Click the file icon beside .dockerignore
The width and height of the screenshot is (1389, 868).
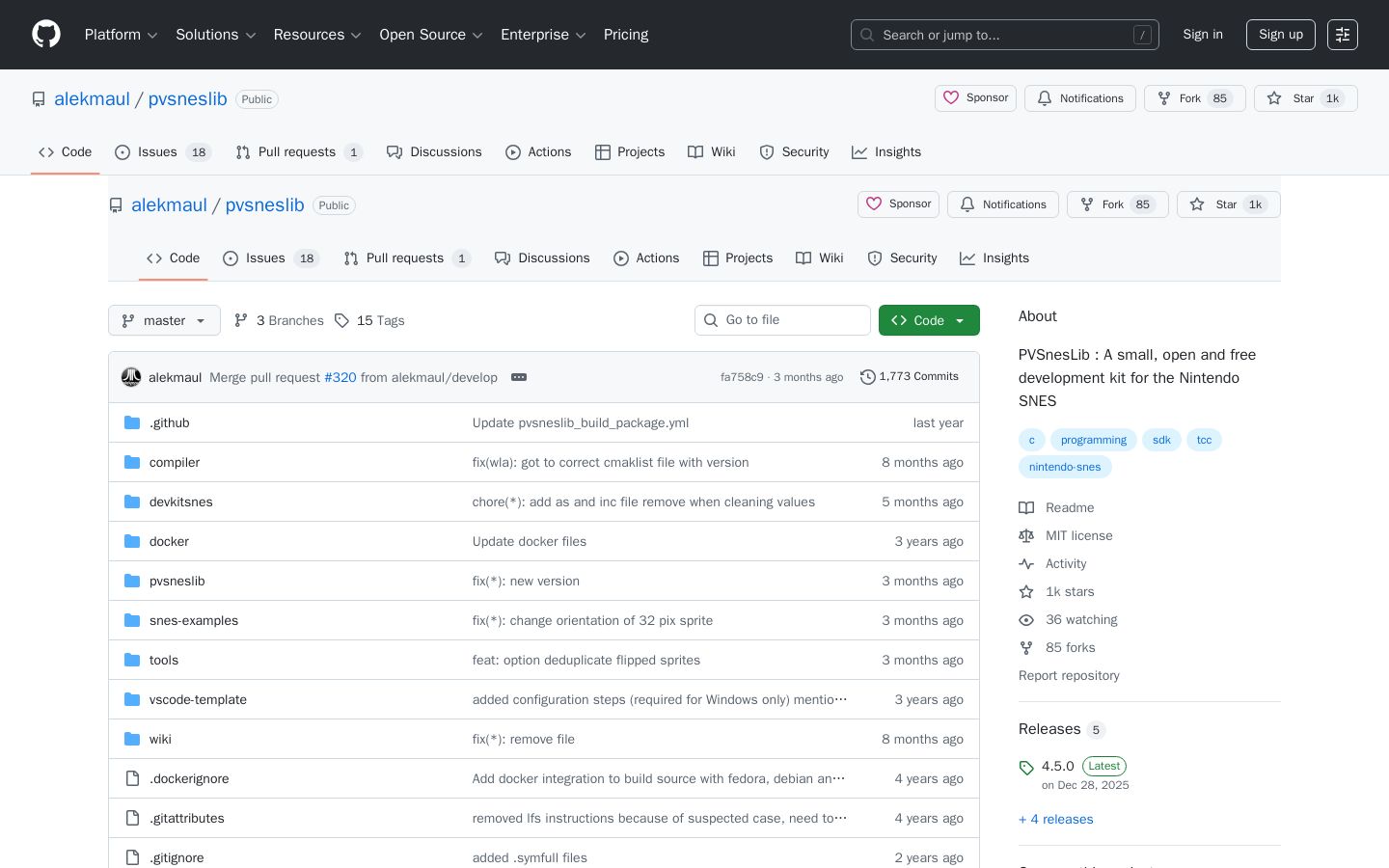[132, 778]
